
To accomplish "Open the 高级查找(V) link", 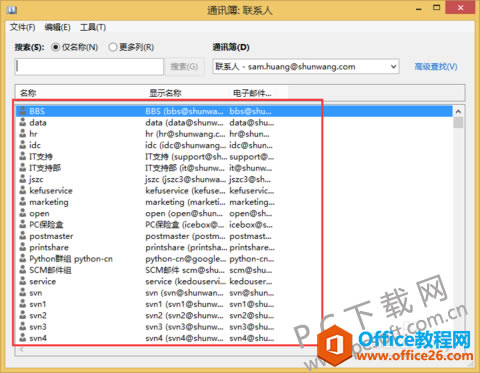I will point(436,67).
